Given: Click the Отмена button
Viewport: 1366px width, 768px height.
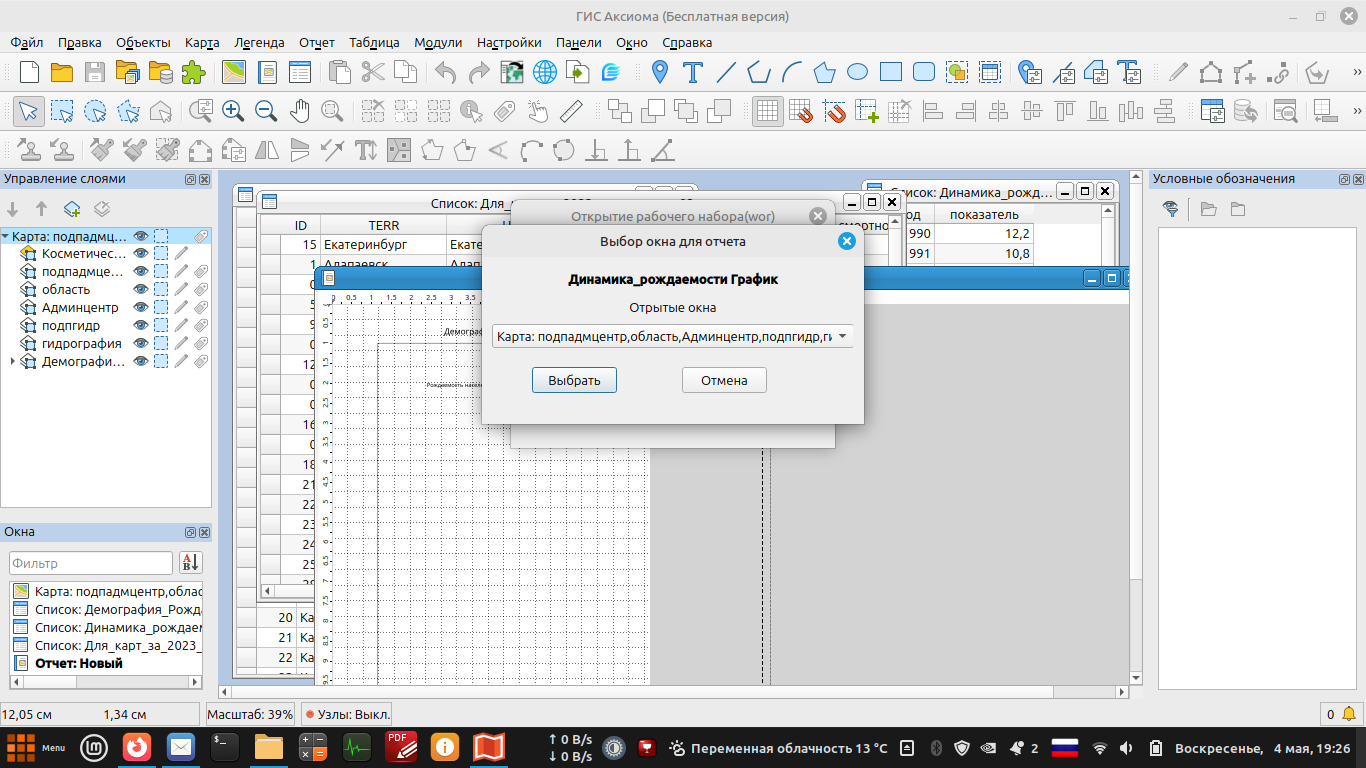Looking at the screenshot, I should pos(724,380).
